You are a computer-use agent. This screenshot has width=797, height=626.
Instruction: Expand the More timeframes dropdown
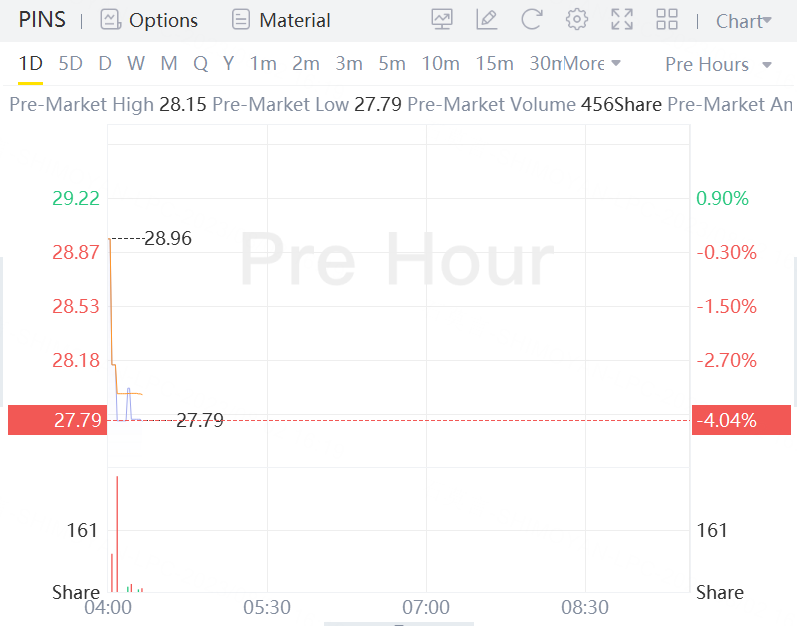coord(592,64)
